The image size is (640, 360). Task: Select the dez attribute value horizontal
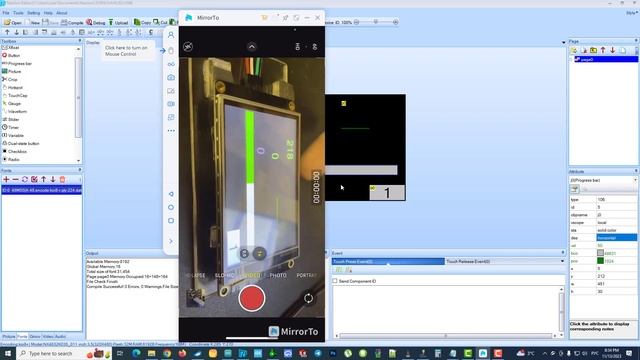(x=616, y=238)
